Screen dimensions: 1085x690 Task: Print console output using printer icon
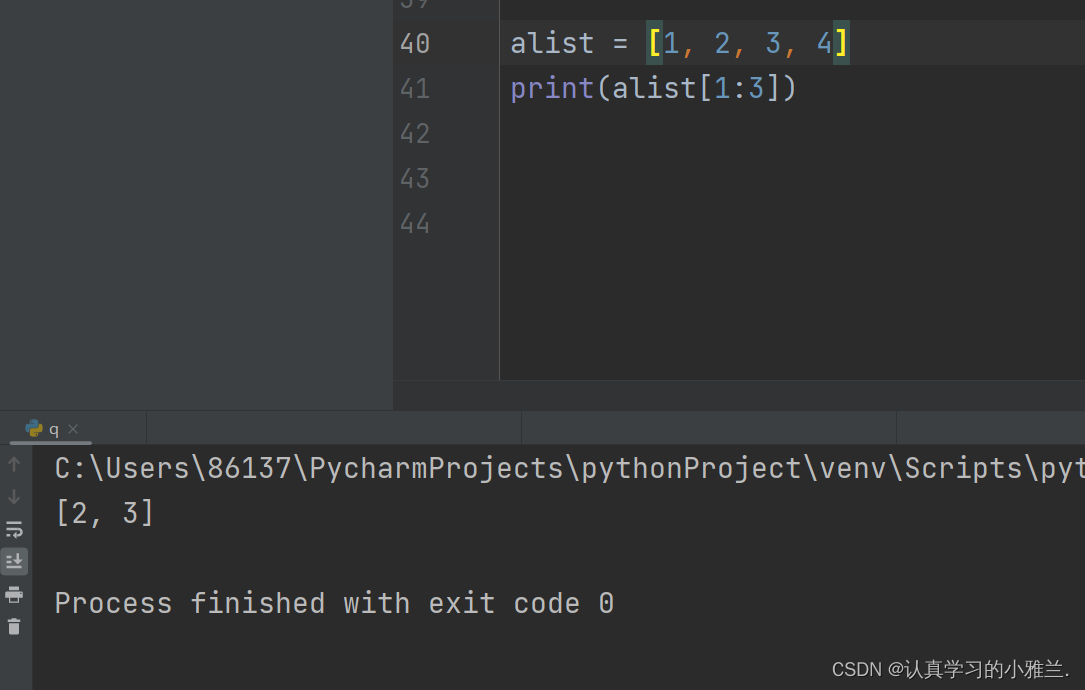click(x=14, y=594)
